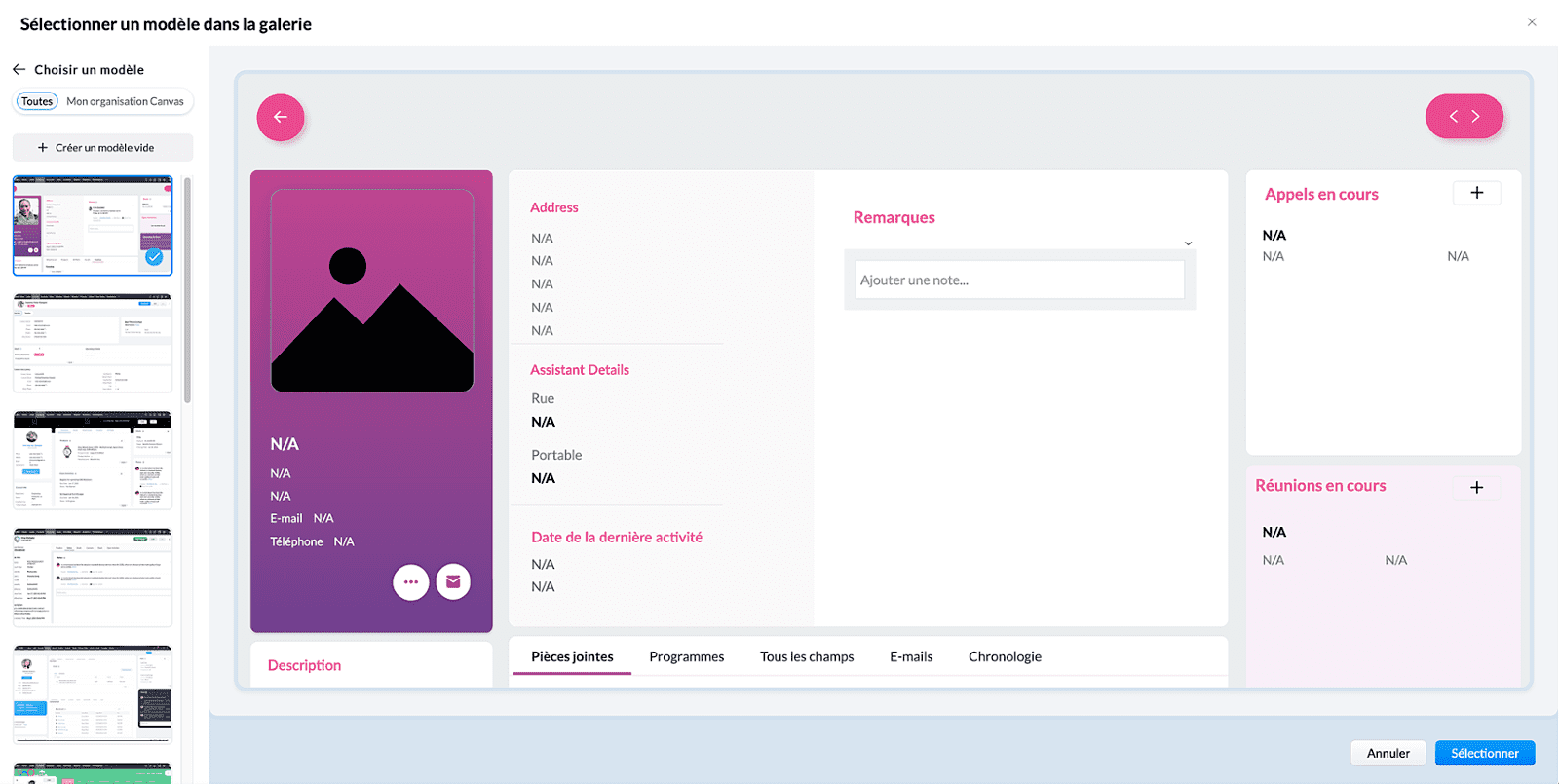Open the Pièces jointes tab
This screenshot has width=1559, height=784.
point(572,656)
